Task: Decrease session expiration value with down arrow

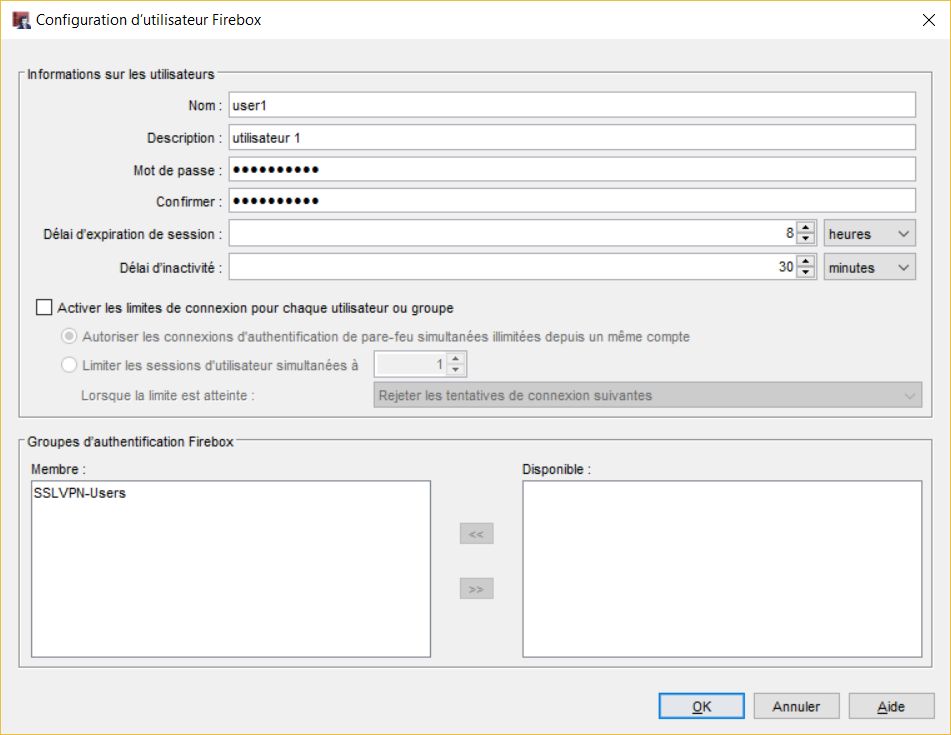Action: pyautogui.click(x=805, y=239)
